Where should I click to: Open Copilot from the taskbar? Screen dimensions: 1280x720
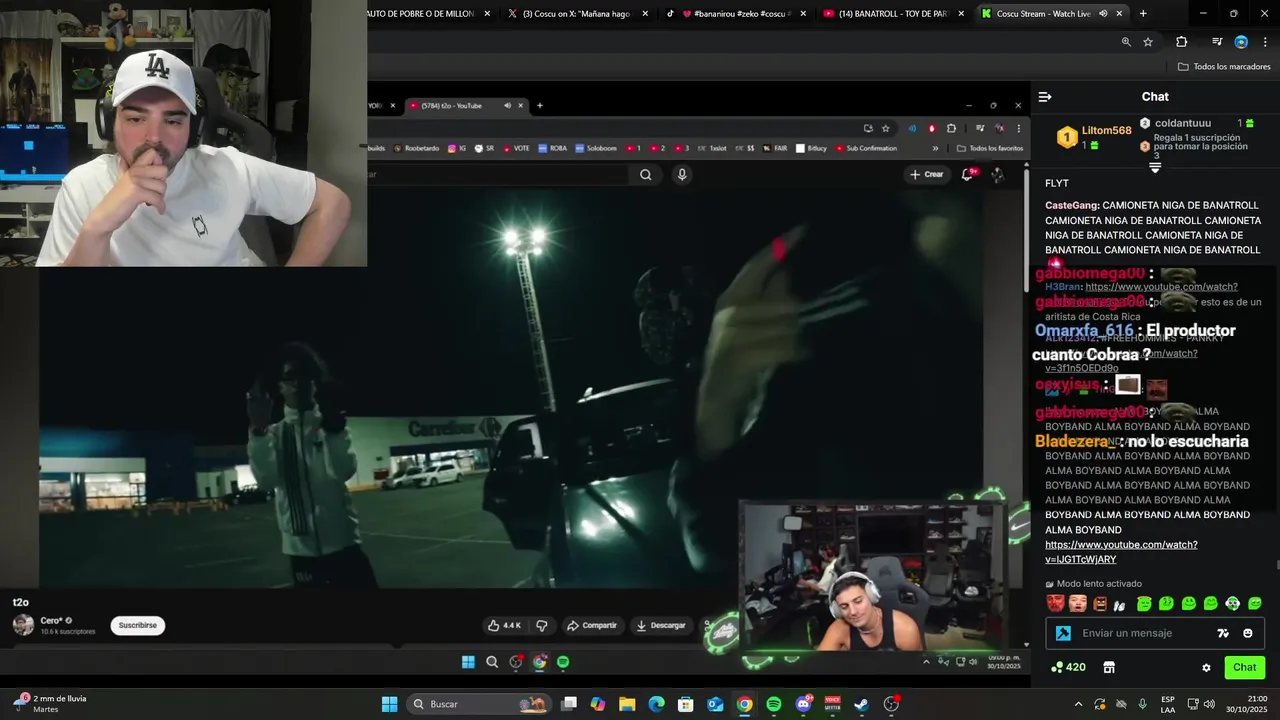[x=598, y=704]
